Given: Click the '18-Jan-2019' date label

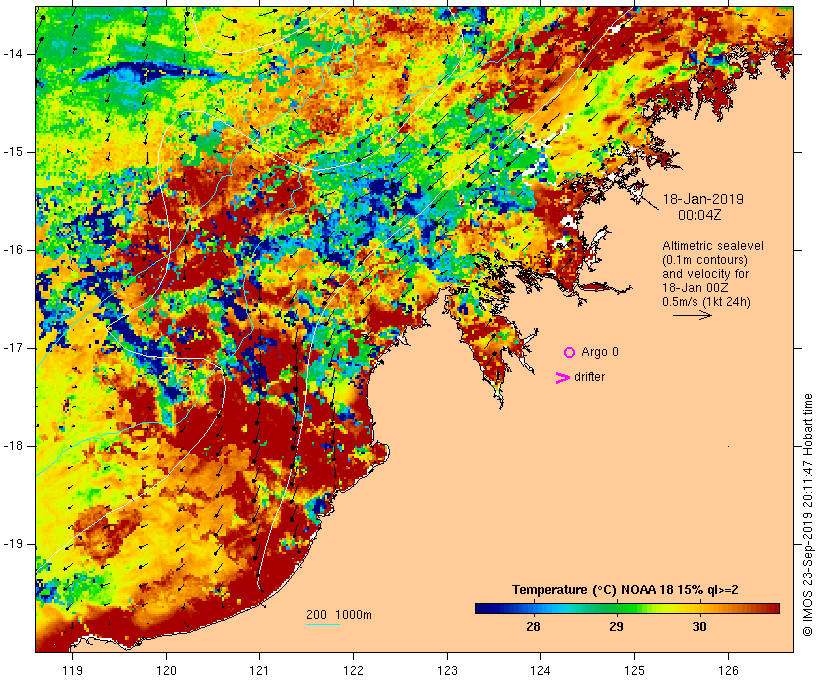Looking at the screenshot, I should click(x=703, y=199).
